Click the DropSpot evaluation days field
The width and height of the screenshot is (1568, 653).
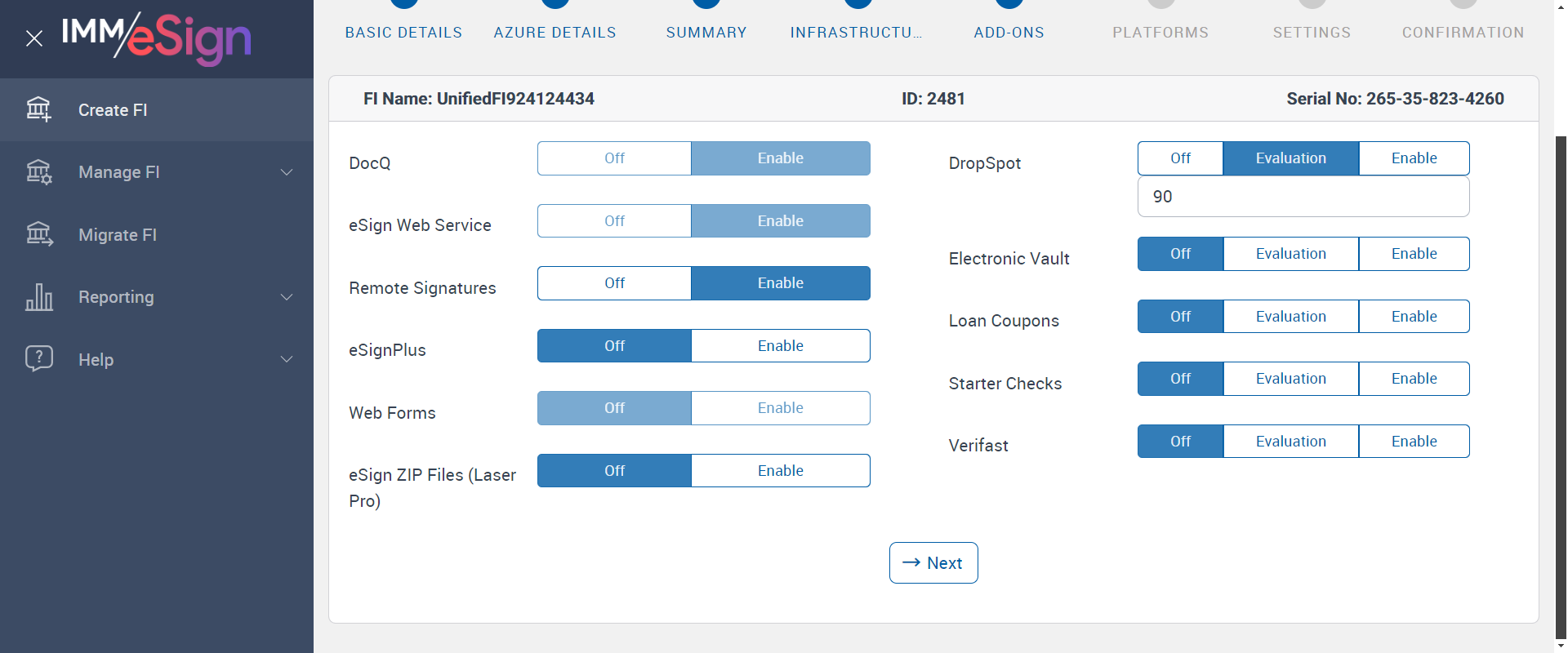pyautogui.click(x=1303, y=197)
